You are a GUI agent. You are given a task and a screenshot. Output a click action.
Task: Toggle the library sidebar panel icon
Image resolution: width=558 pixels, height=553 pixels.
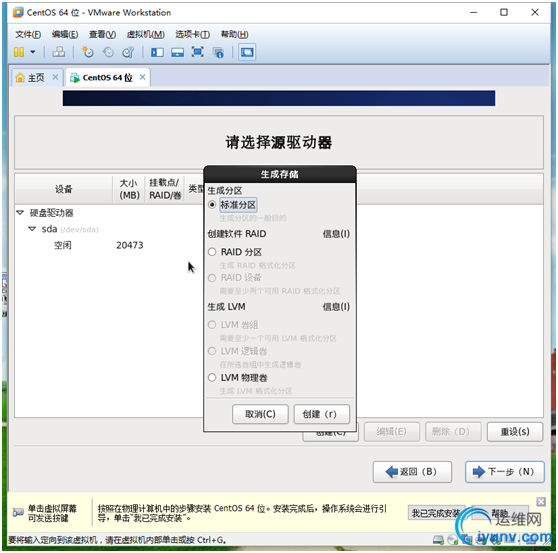[x=157, y=52]
